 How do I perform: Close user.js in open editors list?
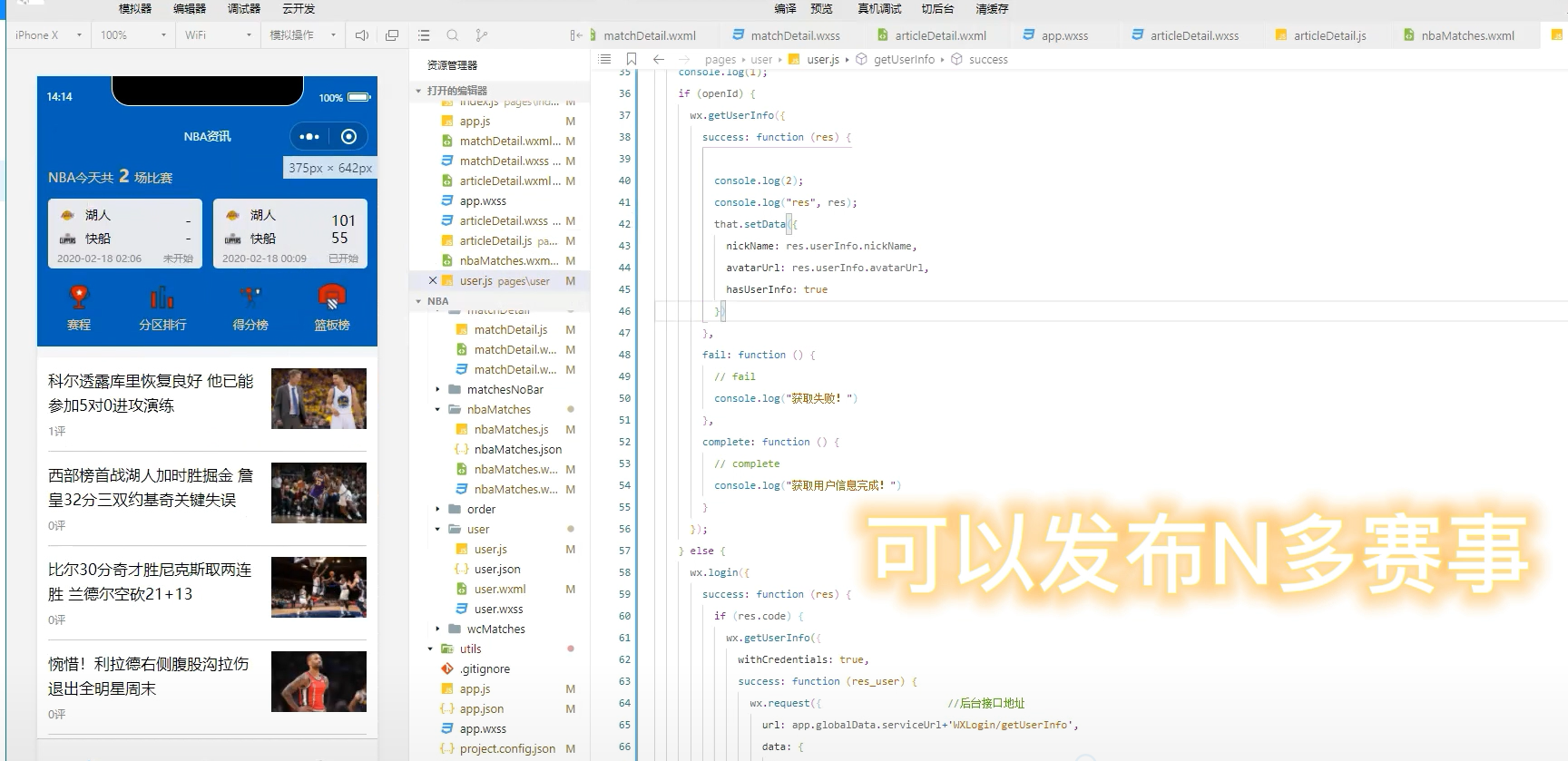pyautogui.click(x=433, y=280)
